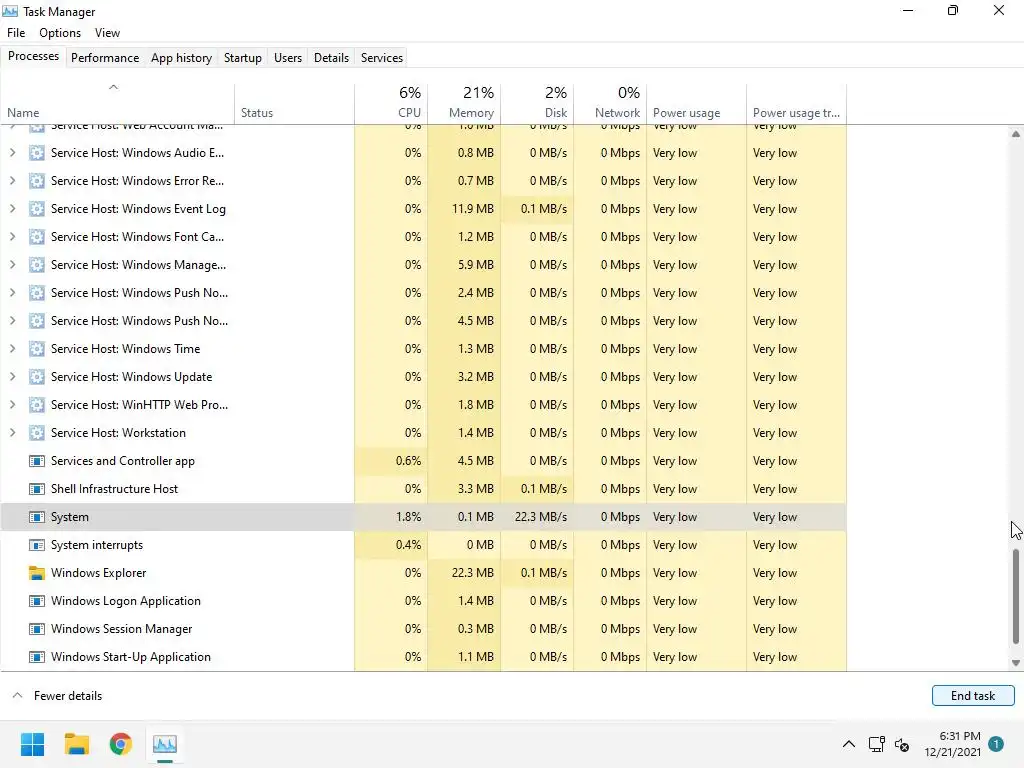Click the Windows Session Manager icon
The height and width of the screenshot is (768, 1024).
(37, 629)
